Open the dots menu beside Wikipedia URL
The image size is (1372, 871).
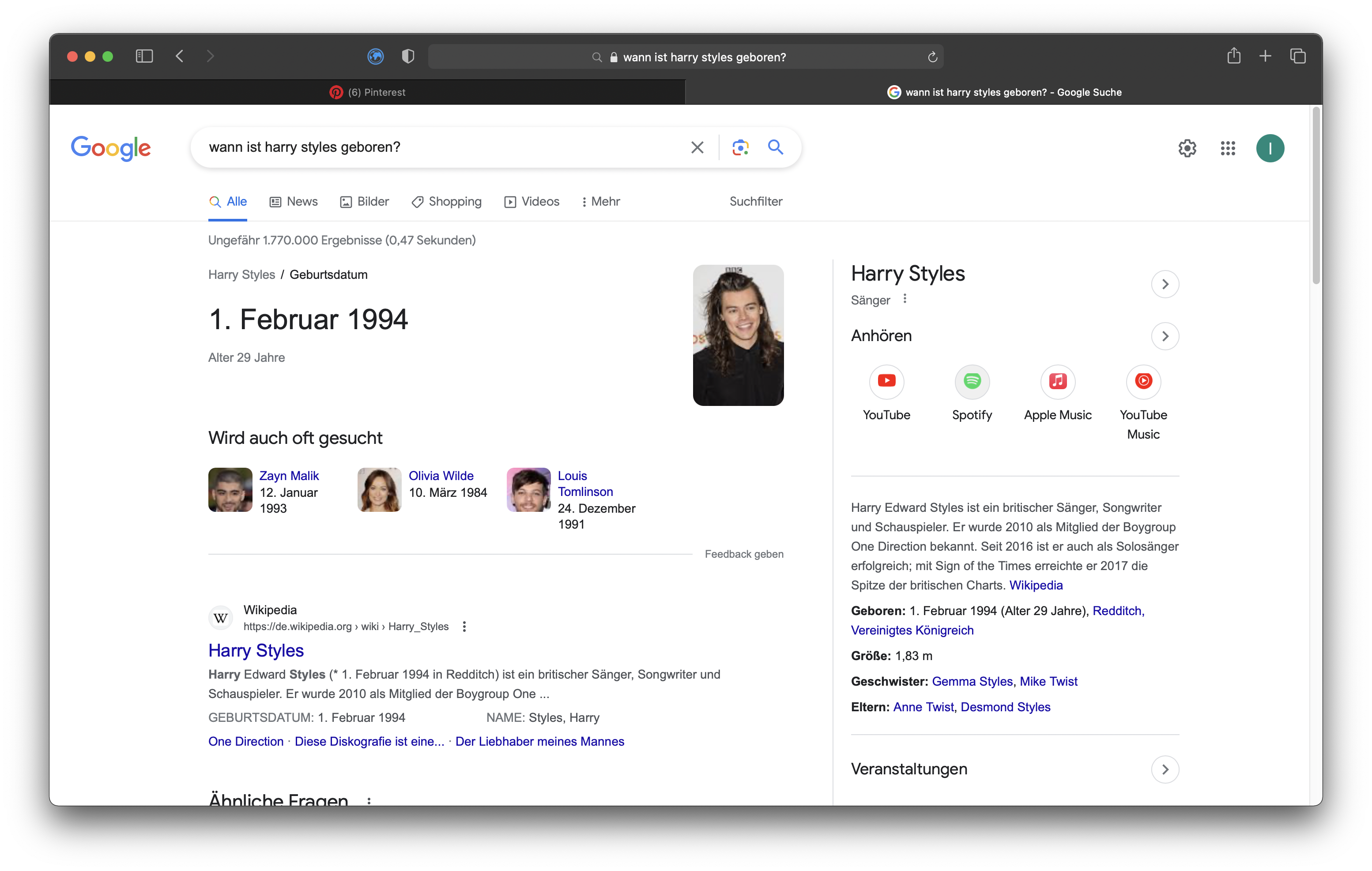[x=464, y=627]
